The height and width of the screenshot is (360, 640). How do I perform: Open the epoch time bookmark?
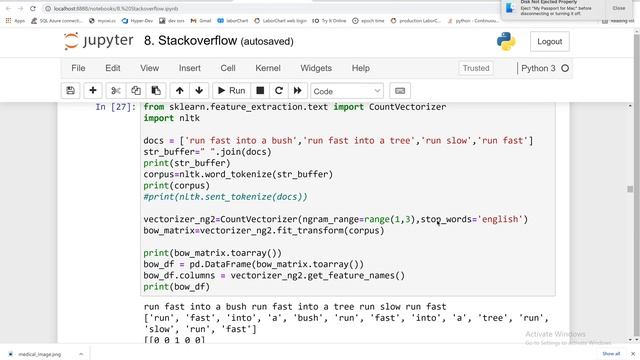[368, 20]
